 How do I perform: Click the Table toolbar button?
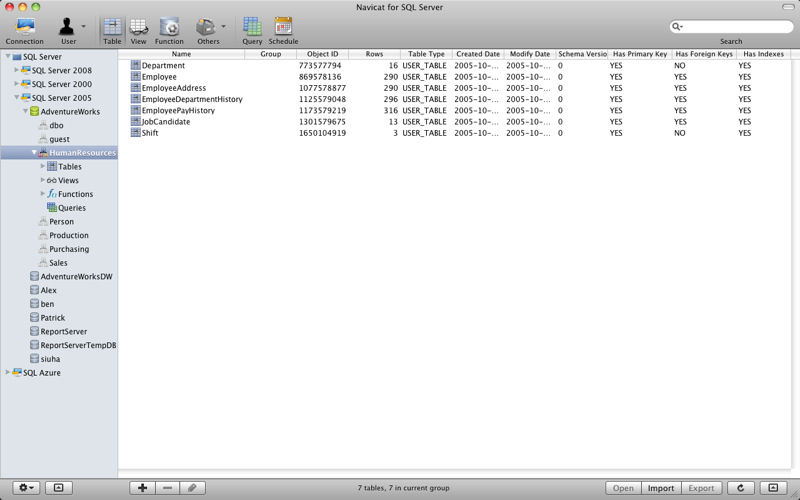112,31
